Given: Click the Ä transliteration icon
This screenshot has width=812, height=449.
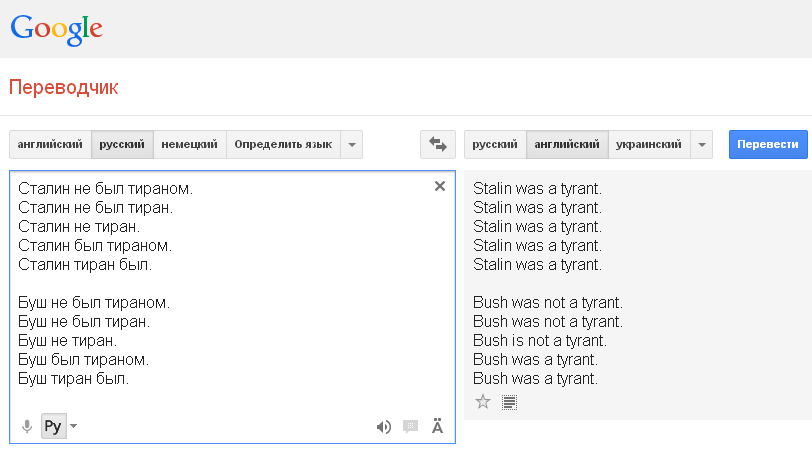Looking at the screenshot, I should pyautogui.click(x=438, y=426).
